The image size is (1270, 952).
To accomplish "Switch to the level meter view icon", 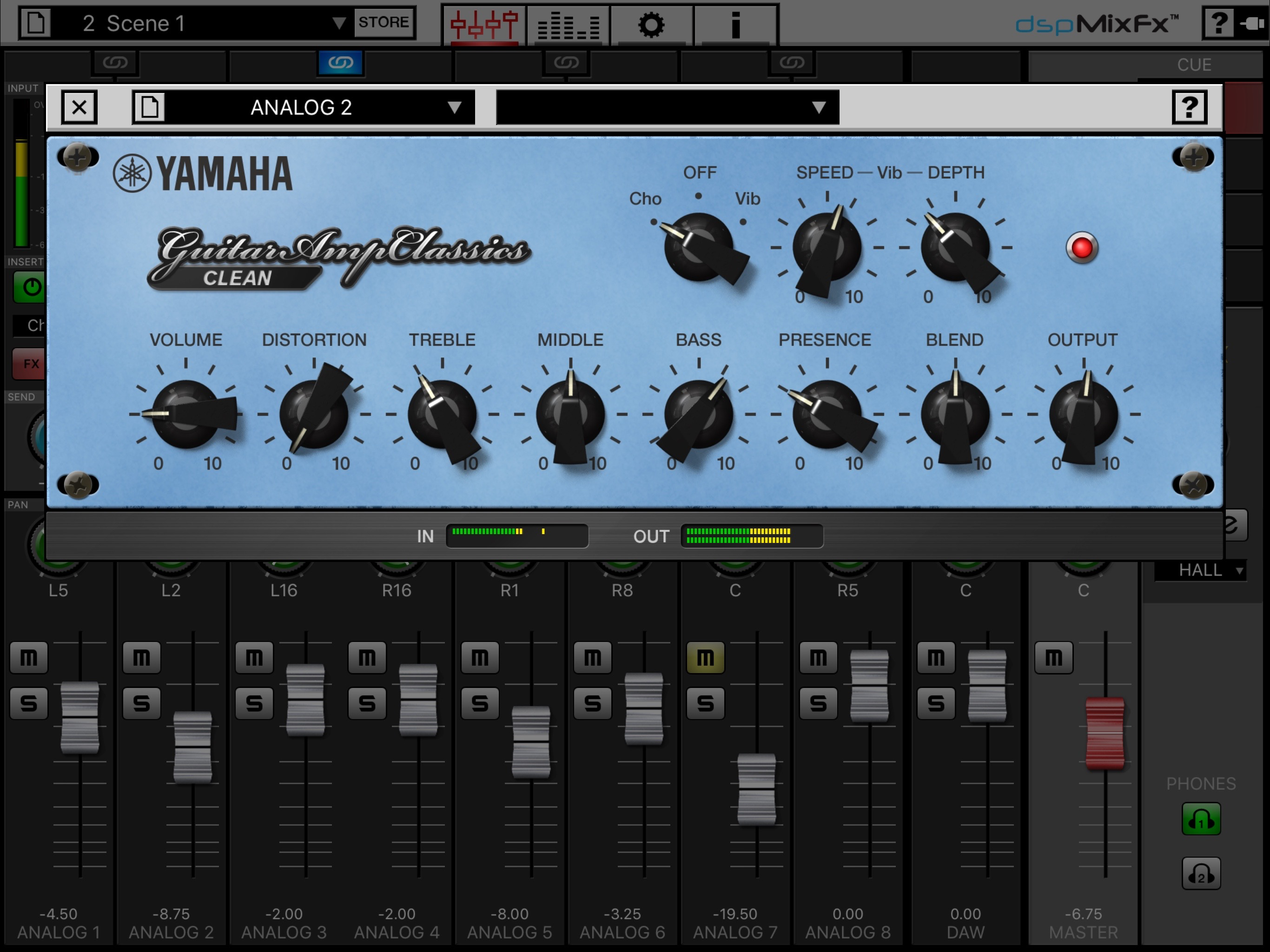I will (x=568, y=24).
